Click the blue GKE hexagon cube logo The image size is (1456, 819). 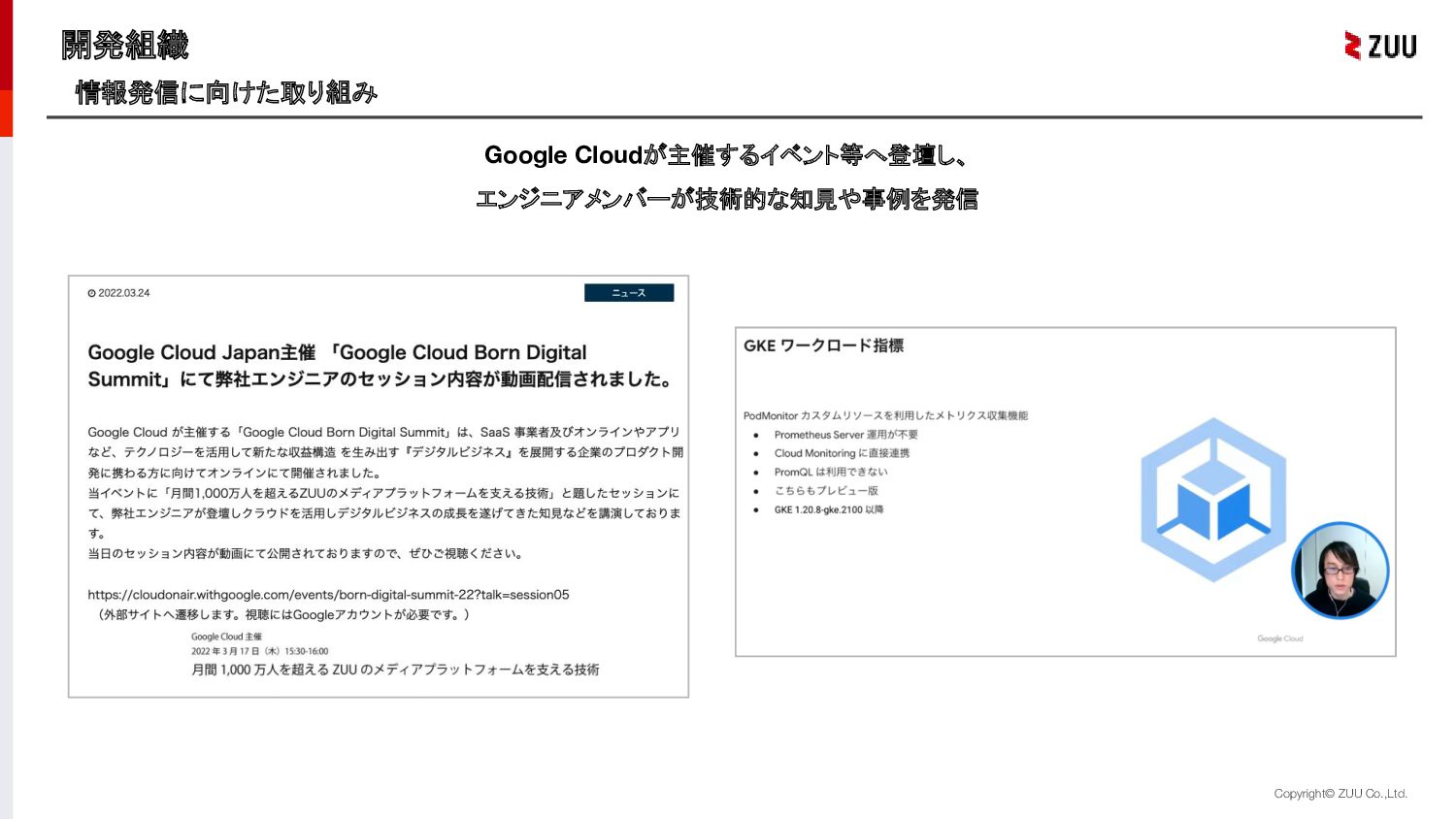(1213, 500)
